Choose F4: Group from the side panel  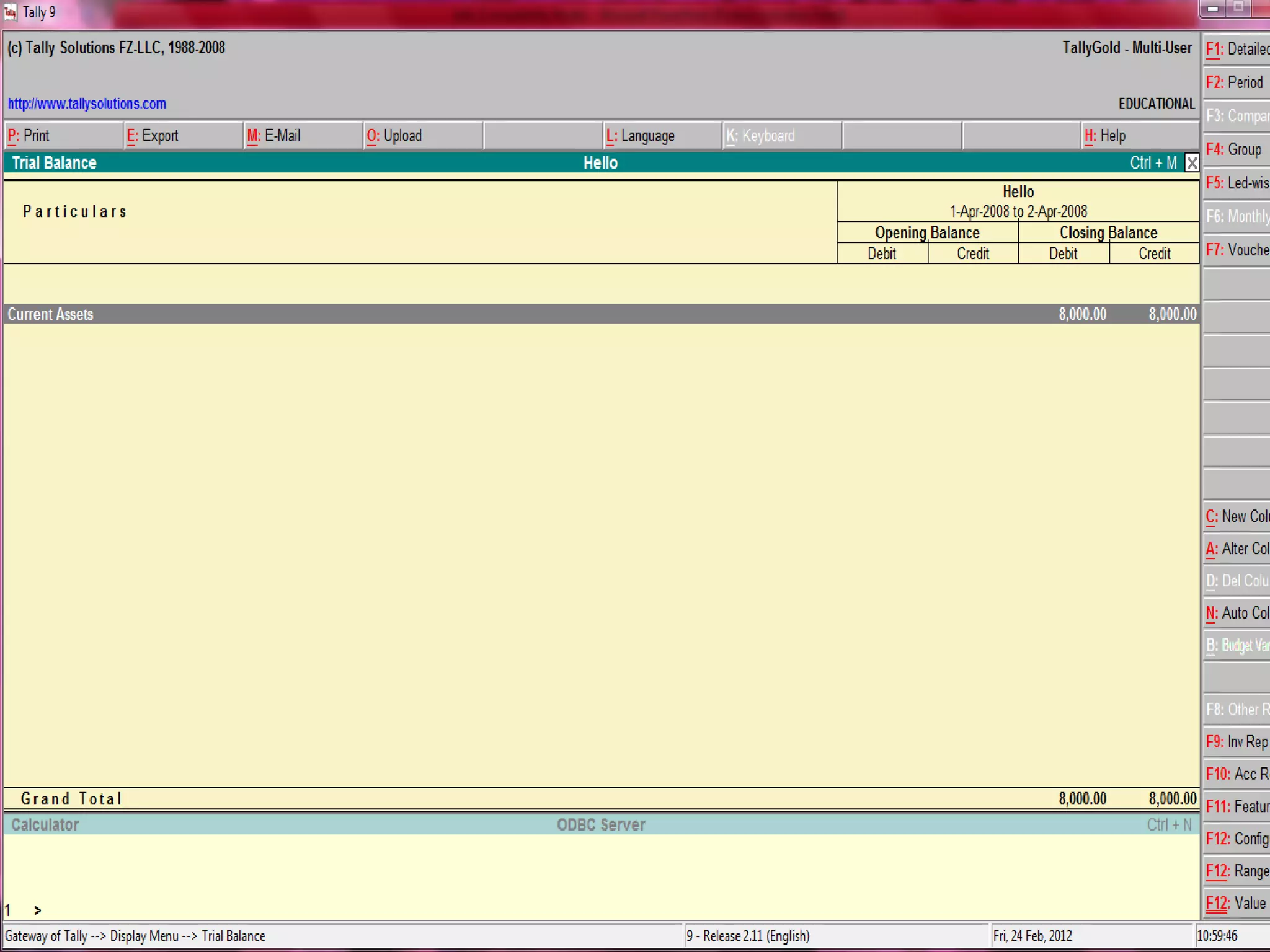point(1237,149)
